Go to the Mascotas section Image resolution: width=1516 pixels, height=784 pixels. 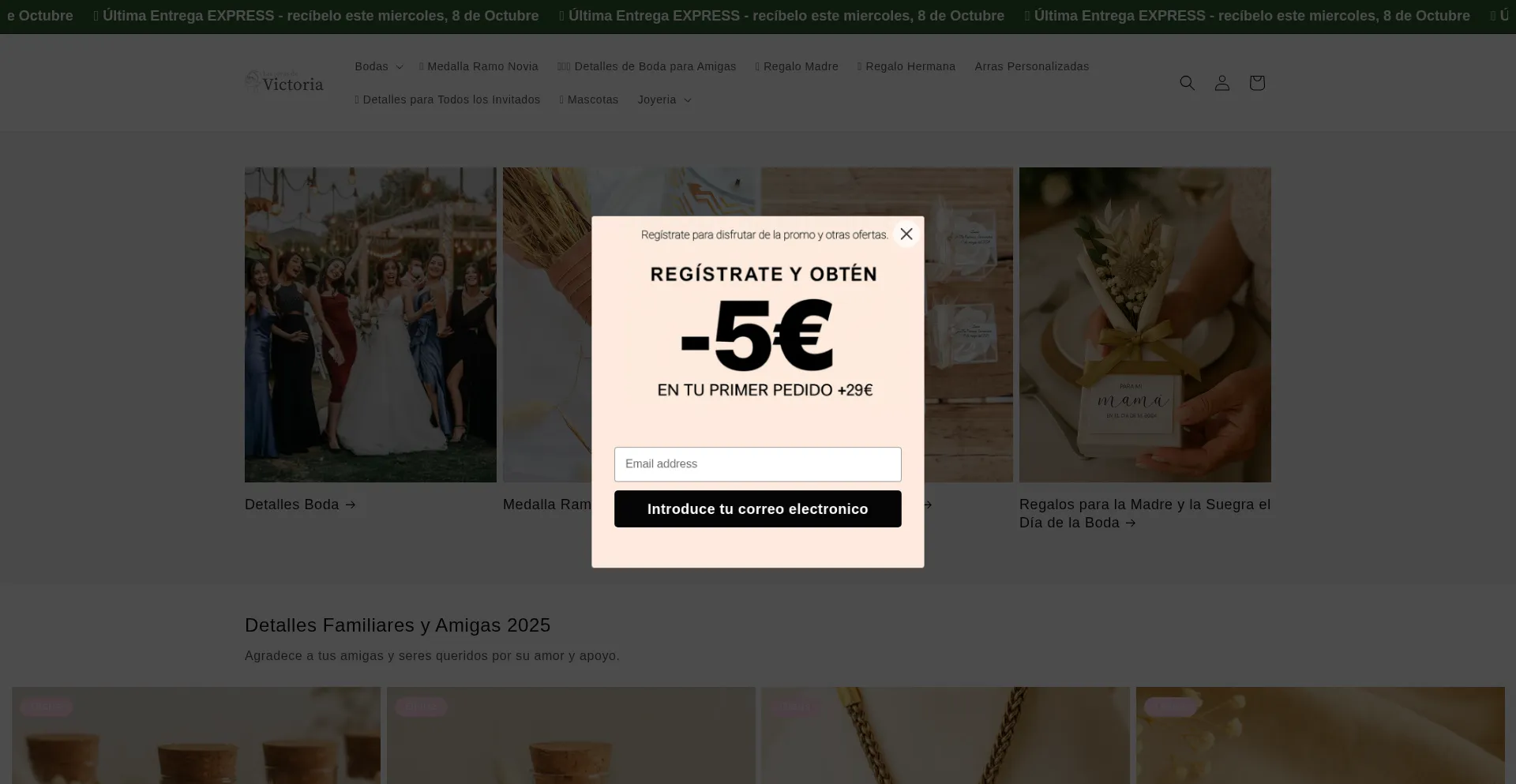tap(589, 99)
